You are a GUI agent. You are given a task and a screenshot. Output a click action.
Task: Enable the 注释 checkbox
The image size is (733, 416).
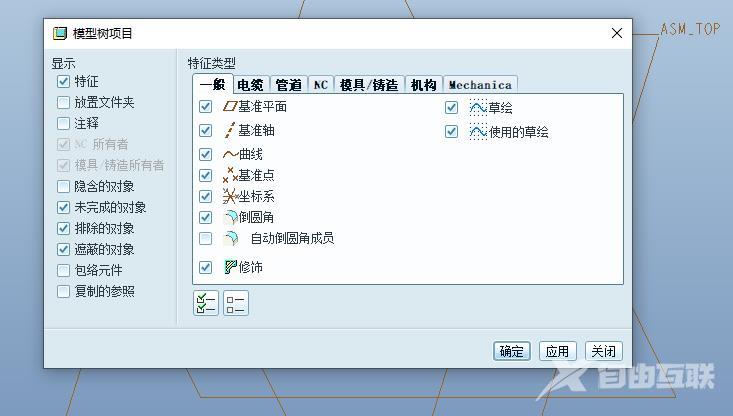coord(63,123)
